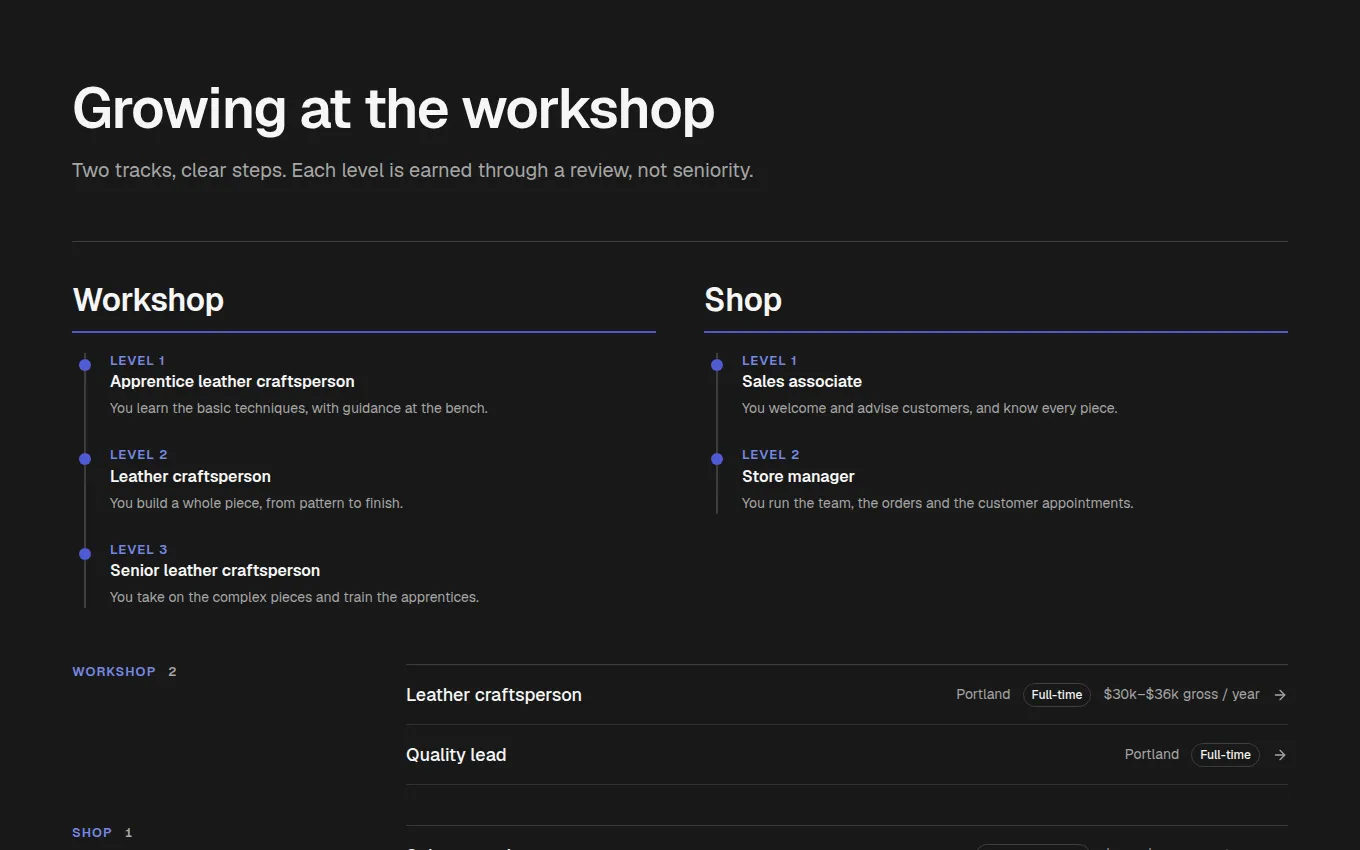1360x850 pixels.
Task: Click the 'Leather craftsperson' Level 2 title
Action: tap(190, 477)
